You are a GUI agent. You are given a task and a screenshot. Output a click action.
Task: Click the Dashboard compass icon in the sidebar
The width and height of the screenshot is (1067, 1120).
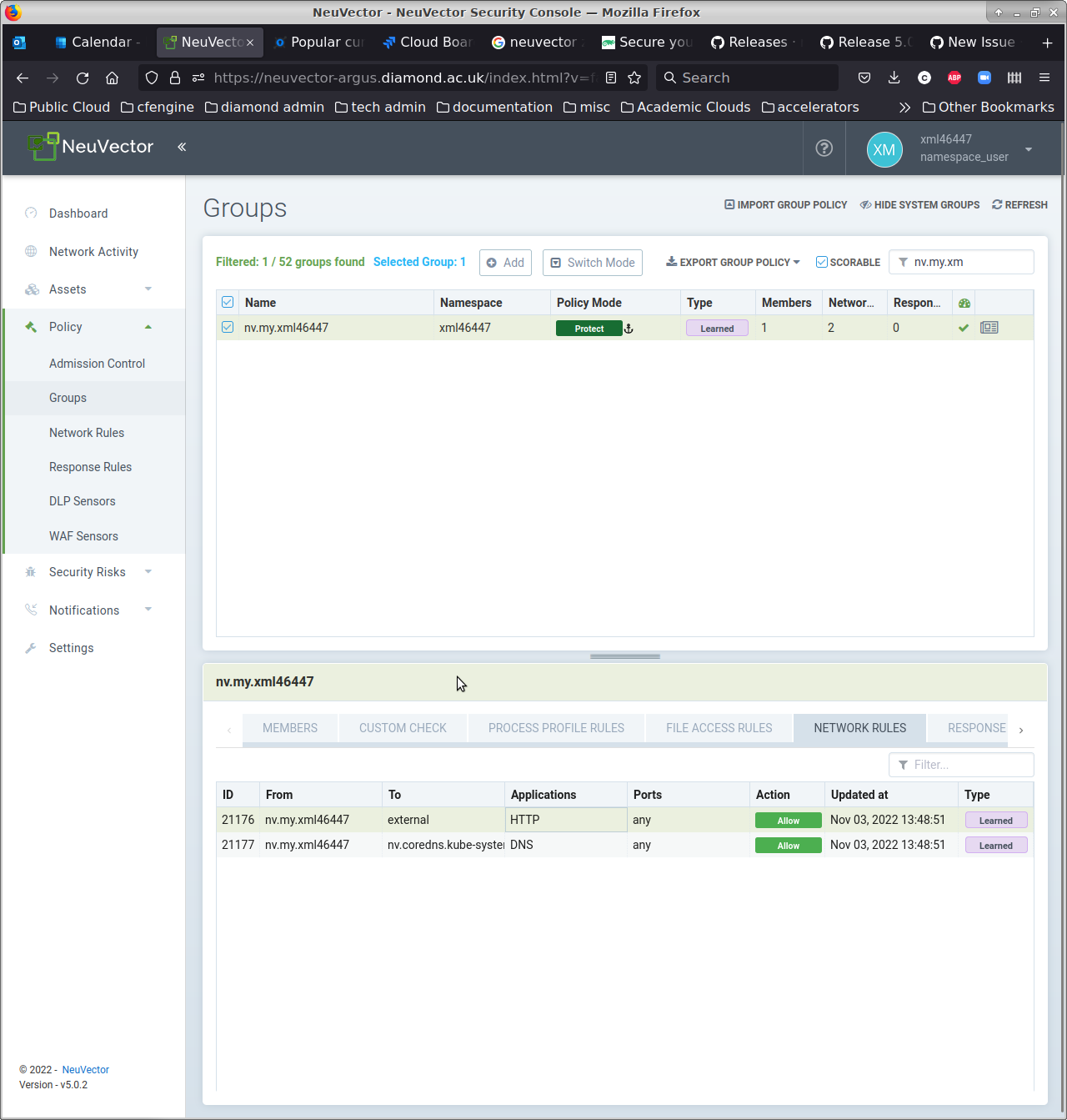tap(31, 213)
